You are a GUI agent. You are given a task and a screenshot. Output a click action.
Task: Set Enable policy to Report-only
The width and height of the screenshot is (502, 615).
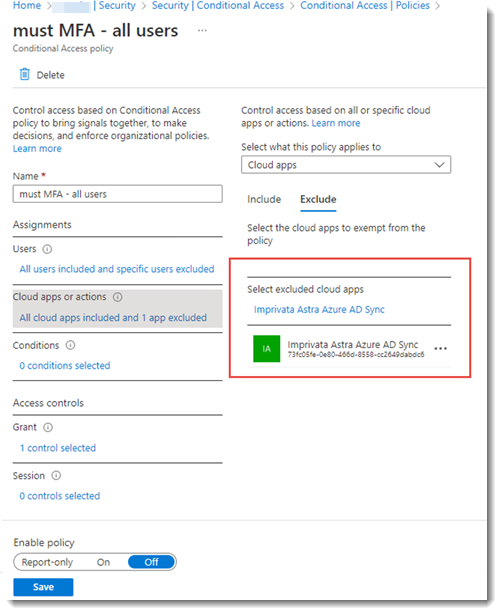[47, 562]
